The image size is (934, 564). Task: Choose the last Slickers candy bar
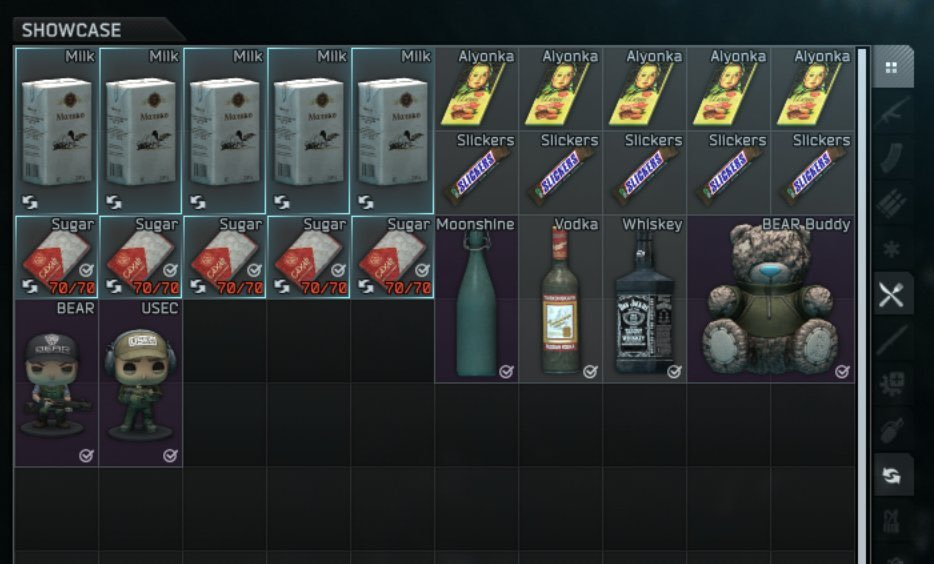click(x=812, y=173)
